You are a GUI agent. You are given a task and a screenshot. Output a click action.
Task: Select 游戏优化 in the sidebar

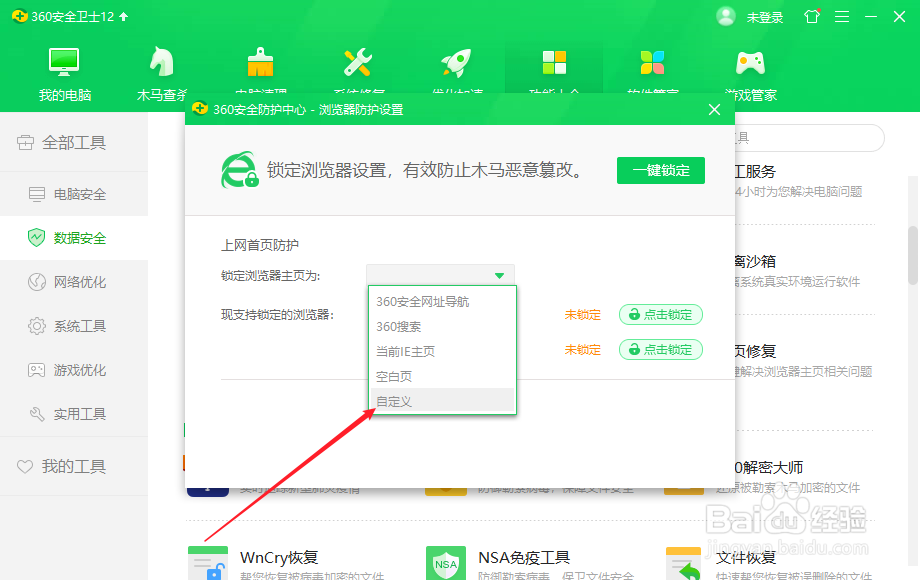[x=74, y=370]
